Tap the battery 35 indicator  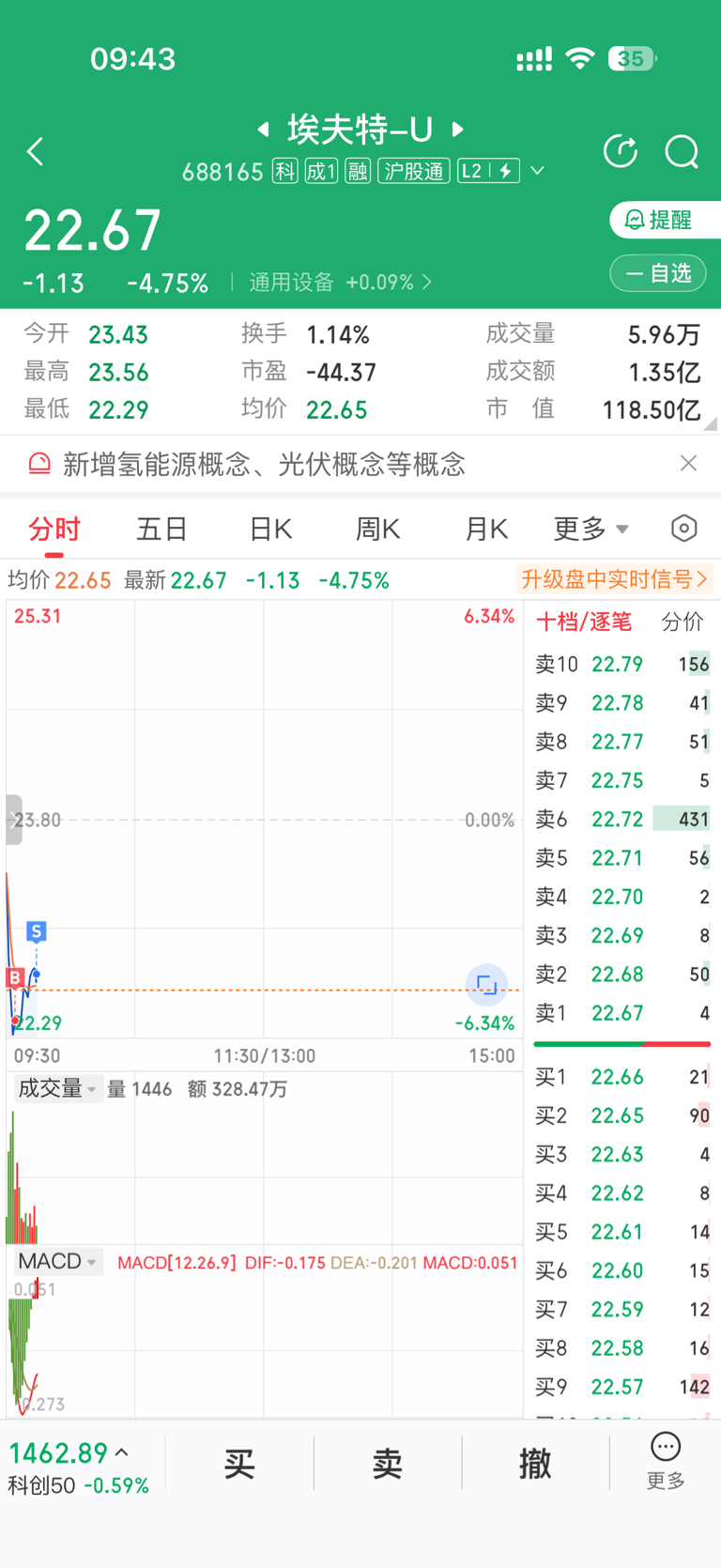633,59
